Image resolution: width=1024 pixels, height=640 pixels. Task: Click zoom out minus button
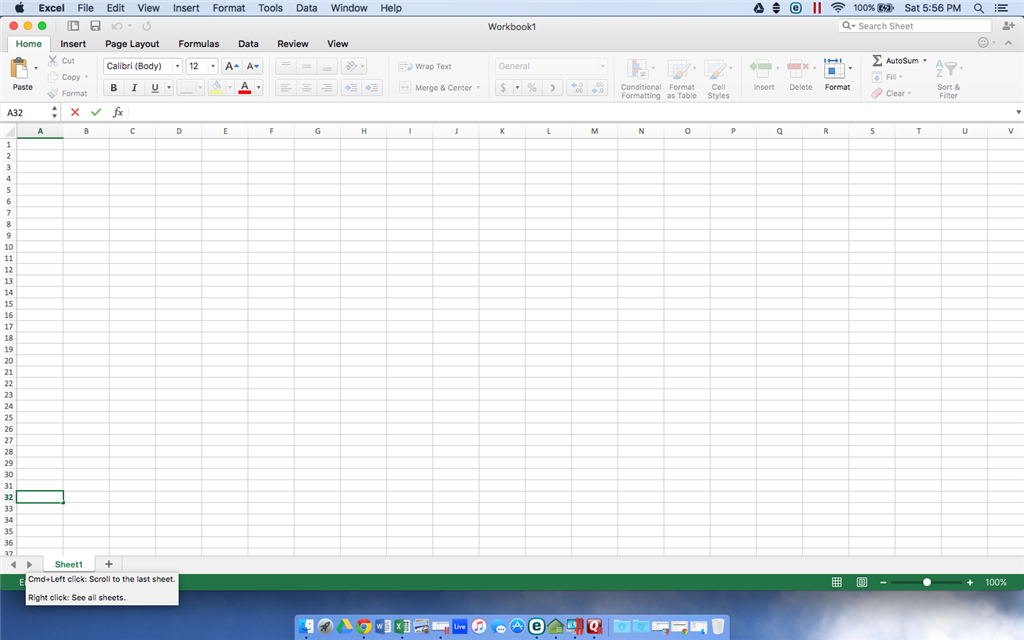point(883,582)
